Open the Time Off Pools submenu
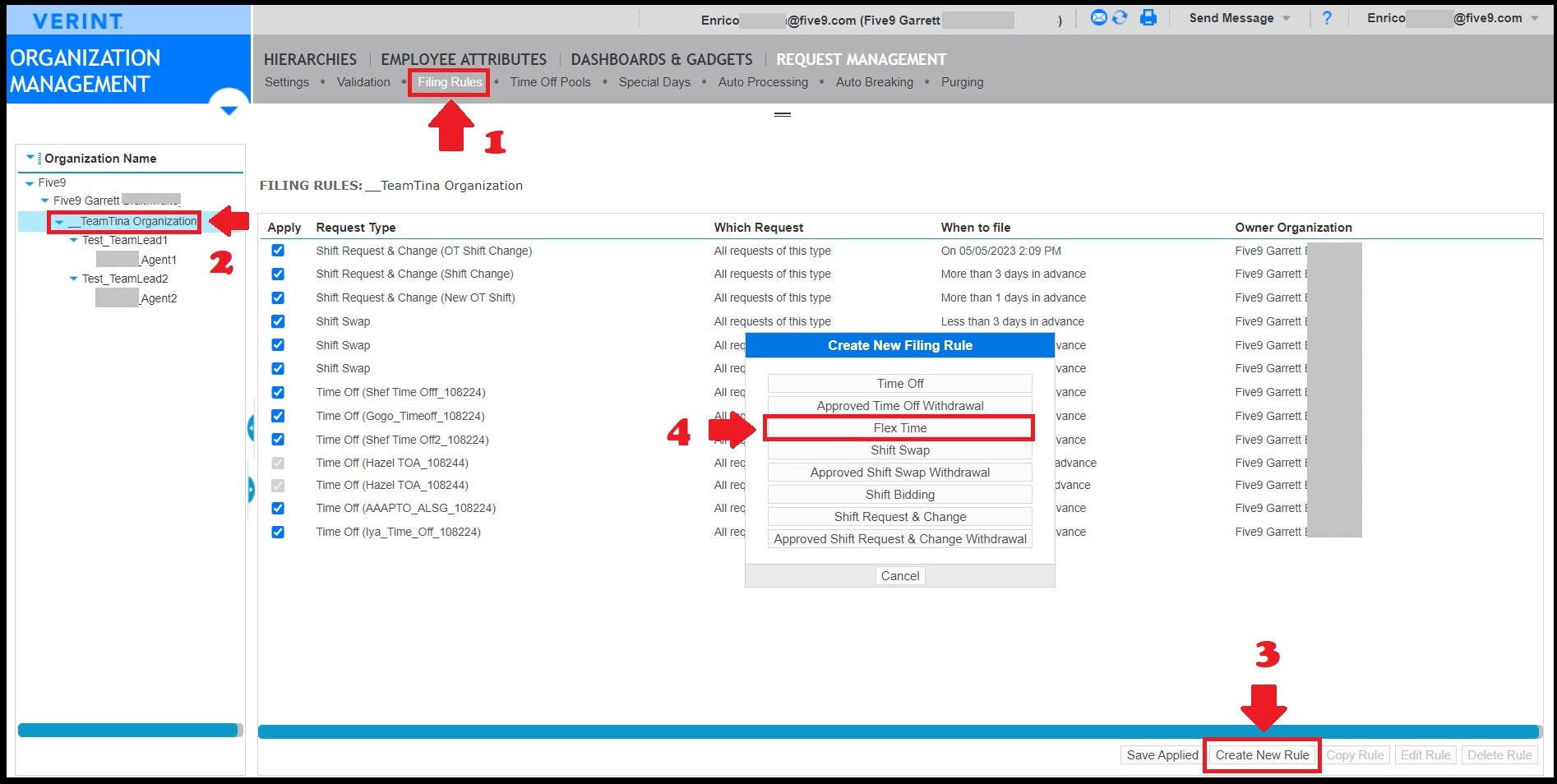 [551, 82]
